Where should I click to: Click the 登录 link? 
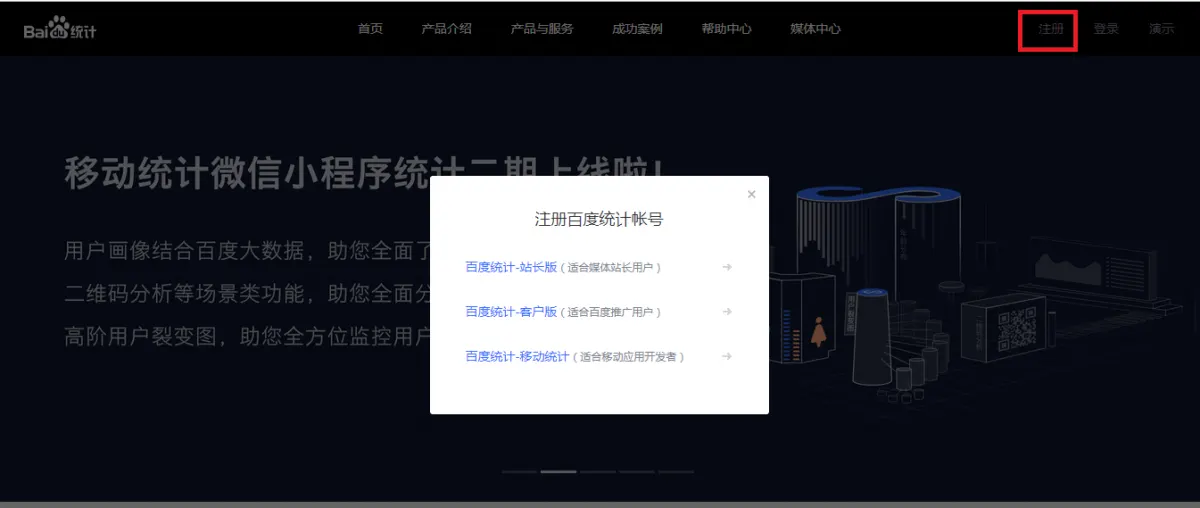1106,29
